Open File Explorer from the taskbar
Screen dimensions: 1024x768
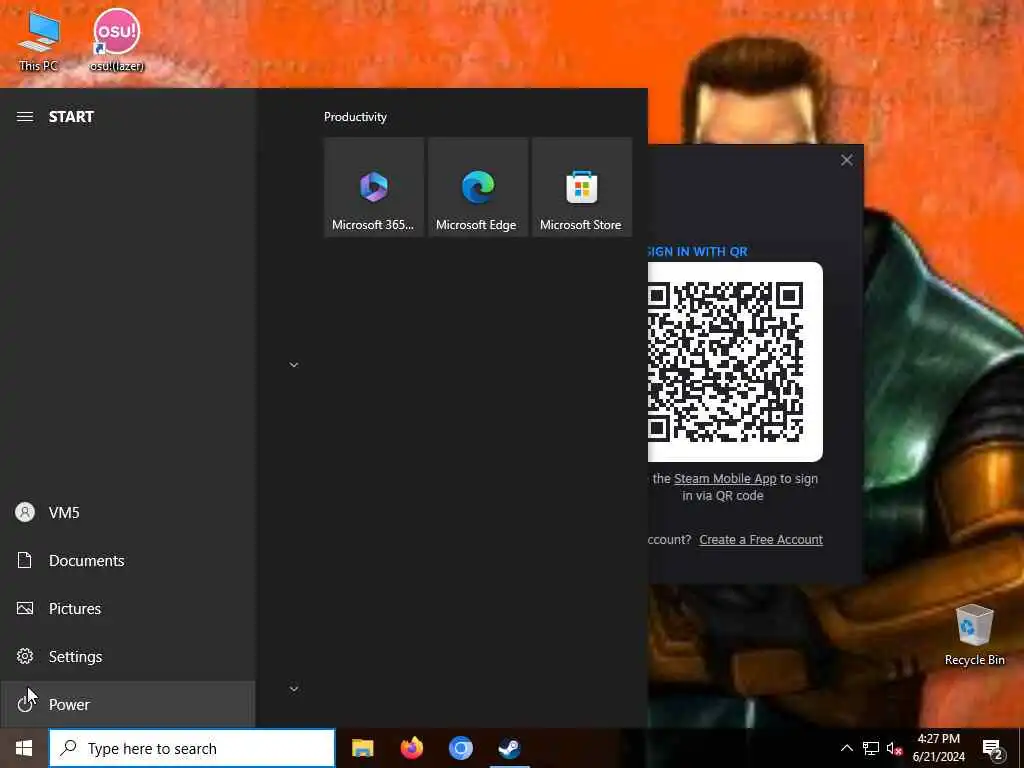[362, 748]
